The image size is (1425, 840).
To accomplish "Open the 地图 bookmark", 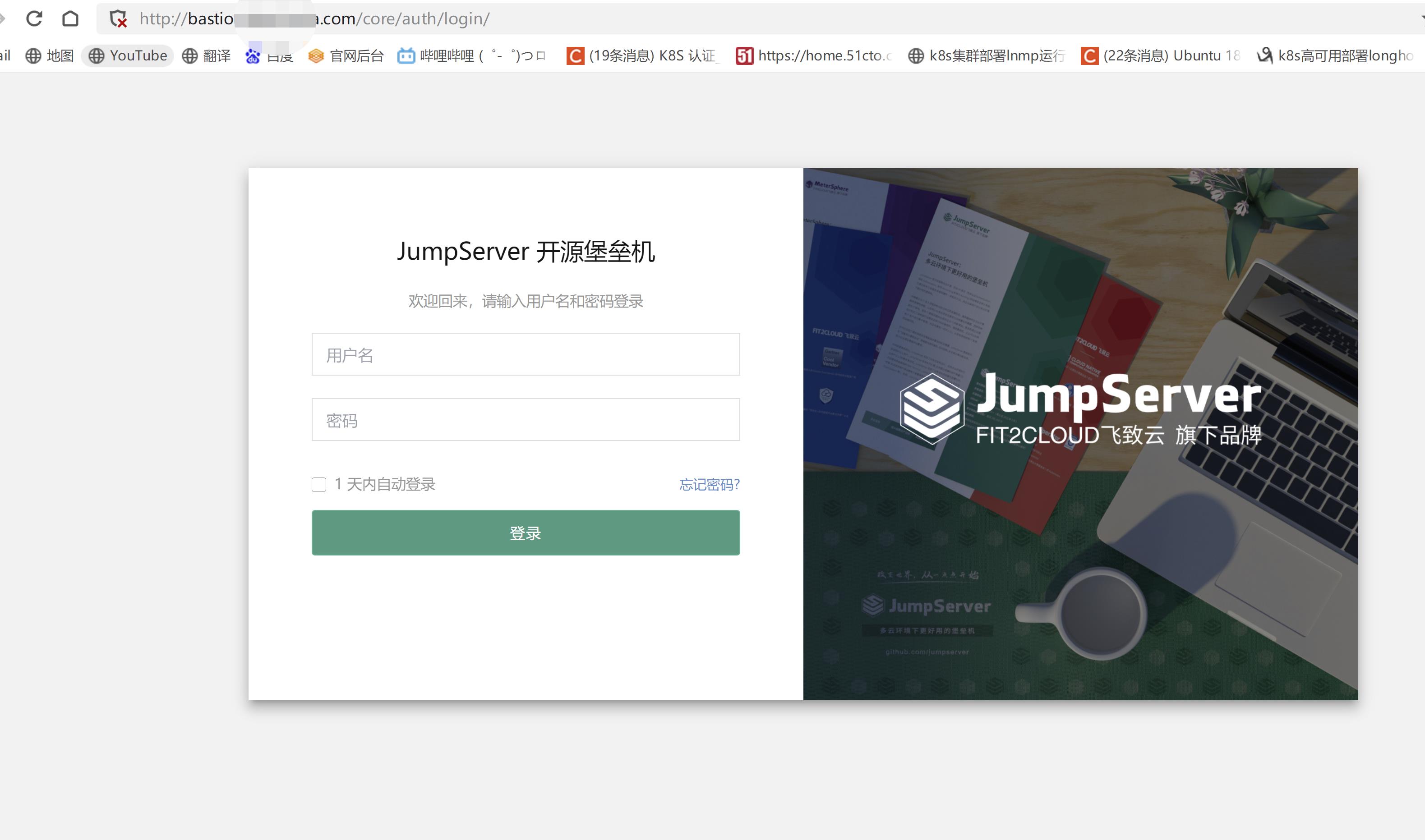I will pos(50,55).
